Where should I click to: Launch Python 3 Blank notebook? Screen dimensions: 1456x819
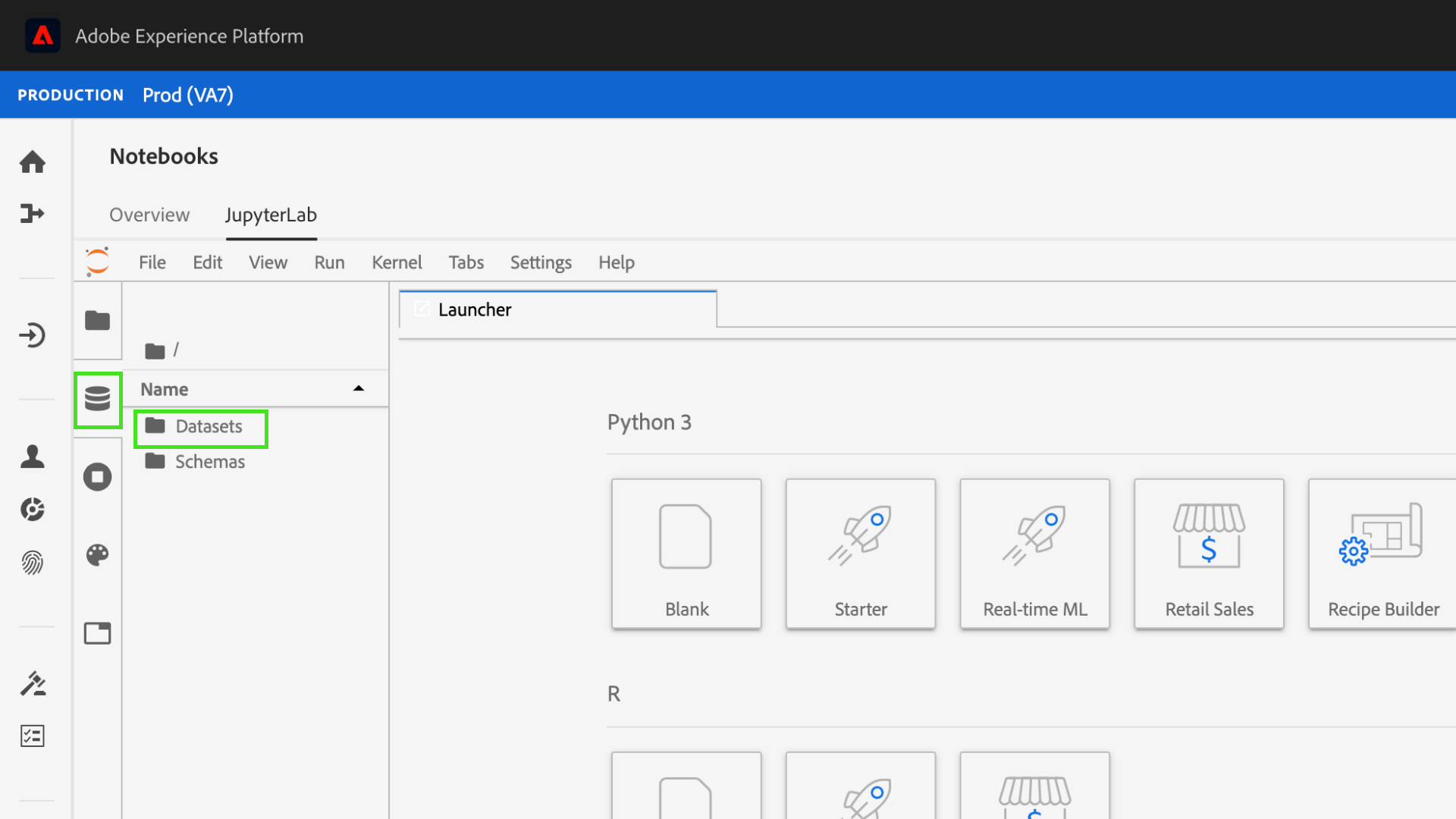click(686, 554)
